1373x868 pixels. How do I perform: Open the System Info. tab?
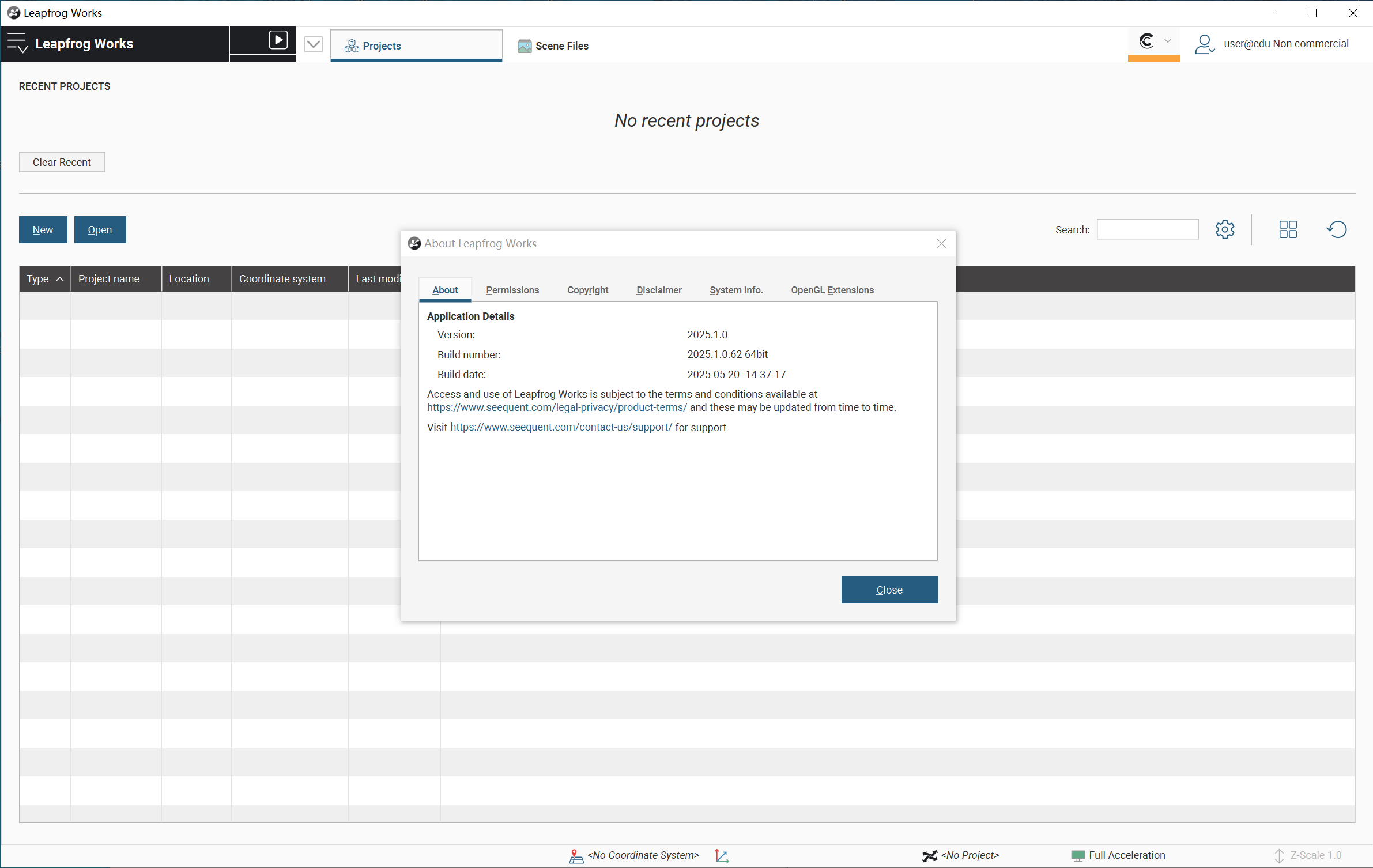coord(736,290)
